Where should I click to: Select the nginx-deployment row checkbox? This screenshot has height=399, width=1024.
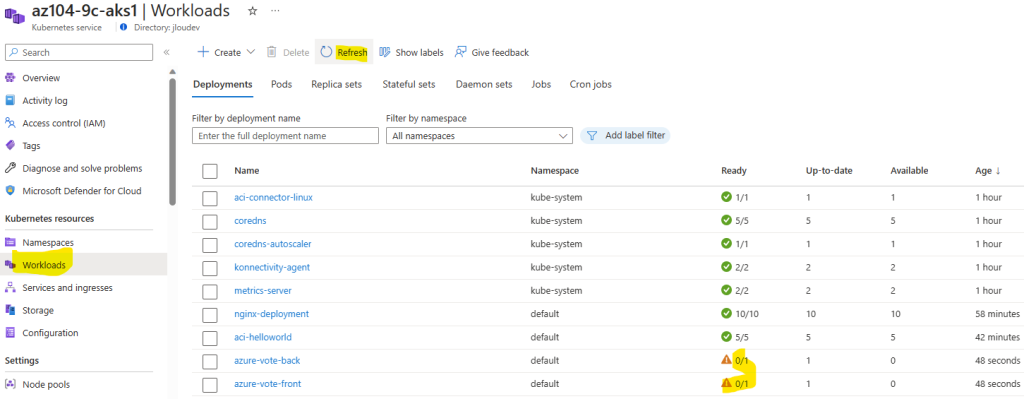(x=210, y=314)
